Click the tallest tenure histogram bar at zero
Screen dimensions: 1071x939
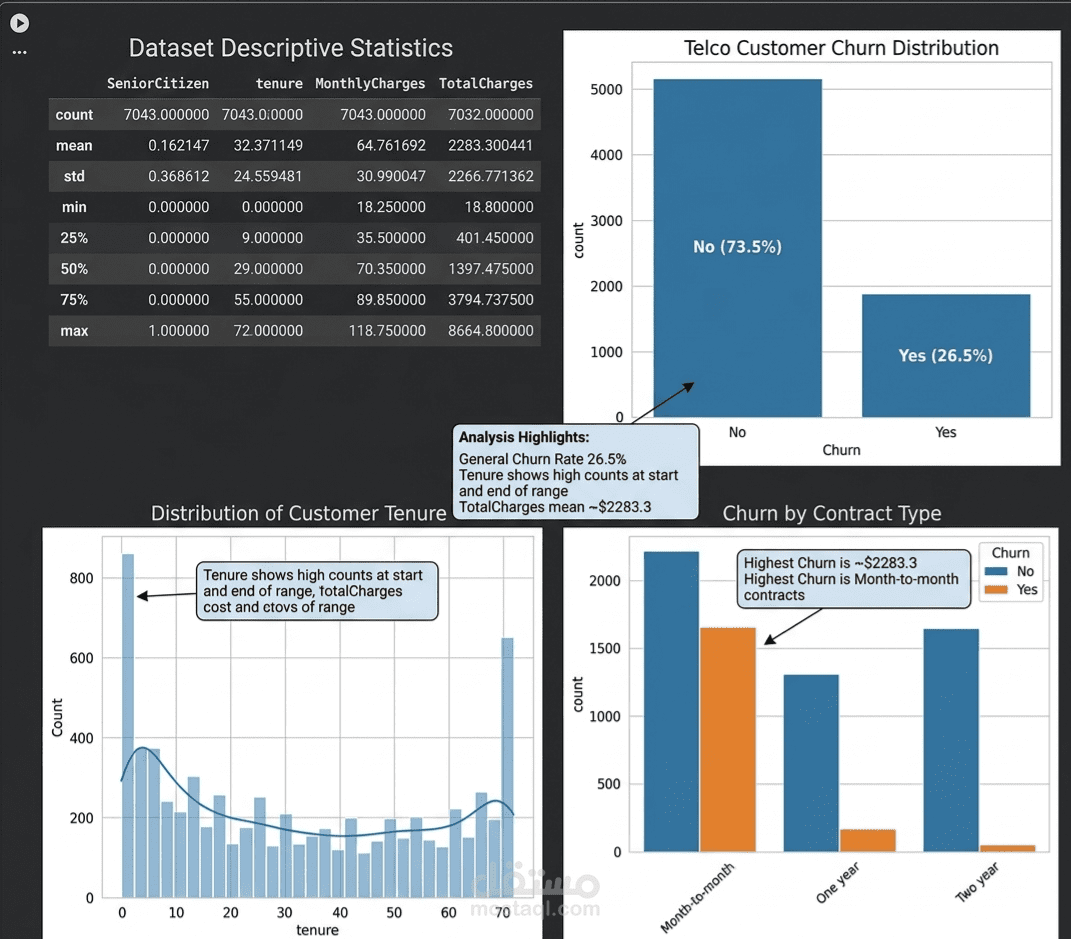point(128,725)
